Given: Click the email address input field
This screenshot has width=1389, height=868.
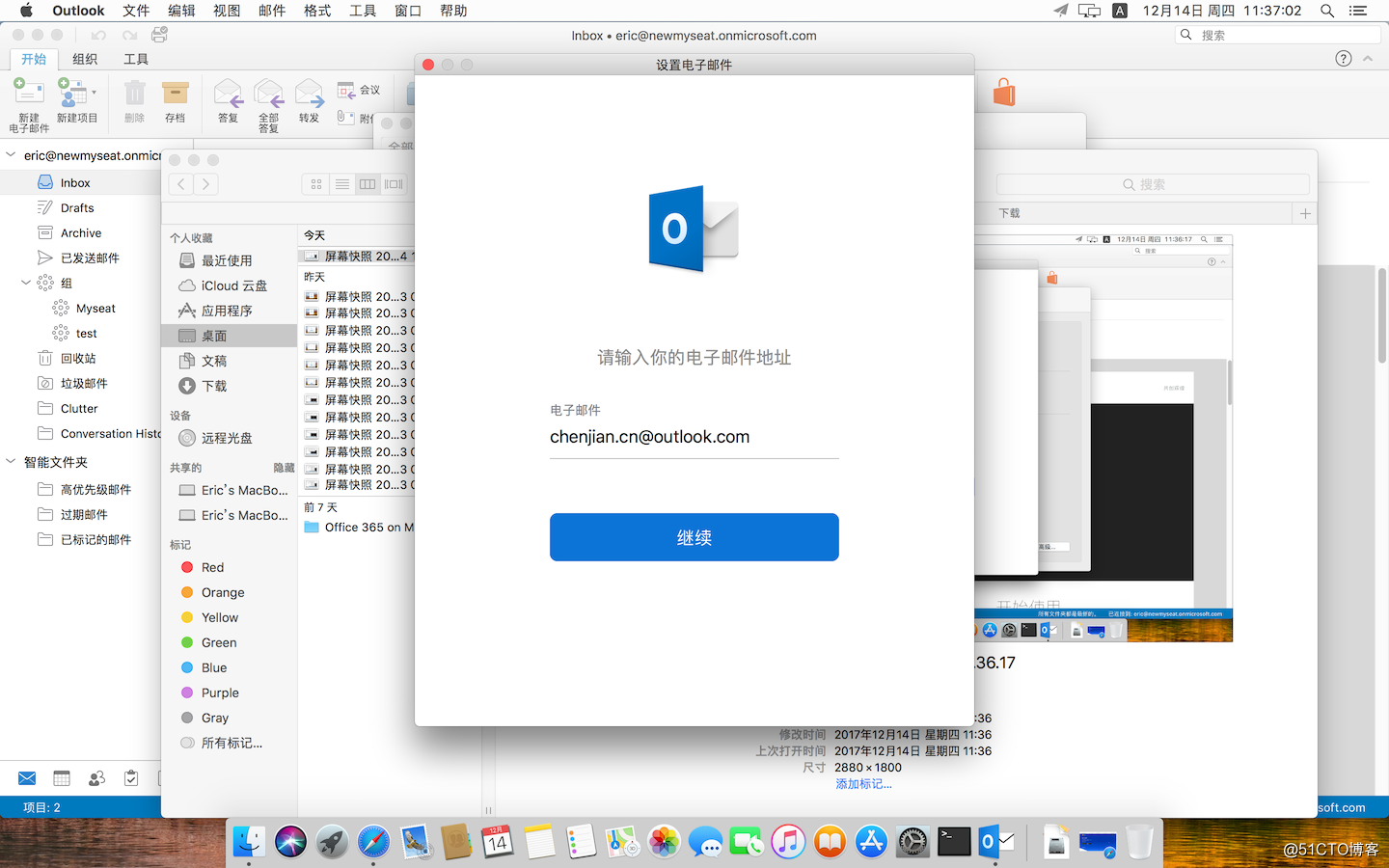Looking at the screenshot, I should tap(694, 437).
